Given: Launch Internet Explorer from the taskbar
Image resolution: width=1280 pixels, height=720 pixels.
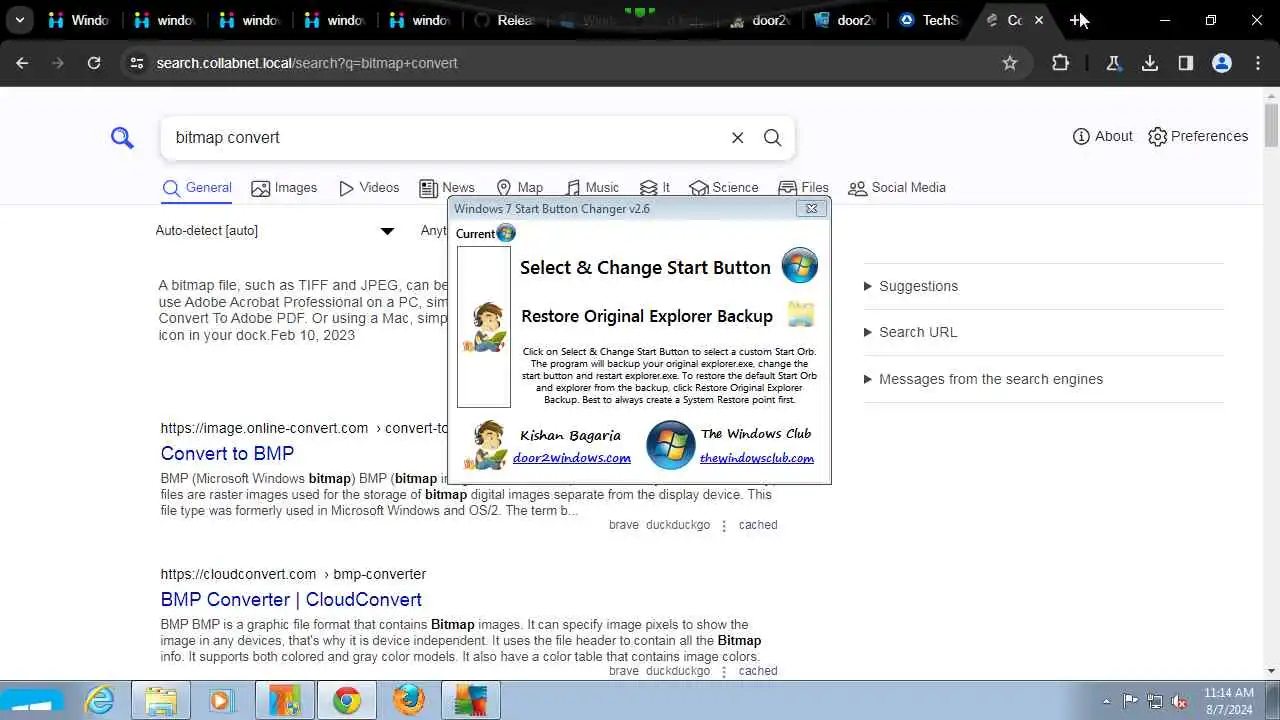Looking at the screenshot, I should click(x=100, y=700).
